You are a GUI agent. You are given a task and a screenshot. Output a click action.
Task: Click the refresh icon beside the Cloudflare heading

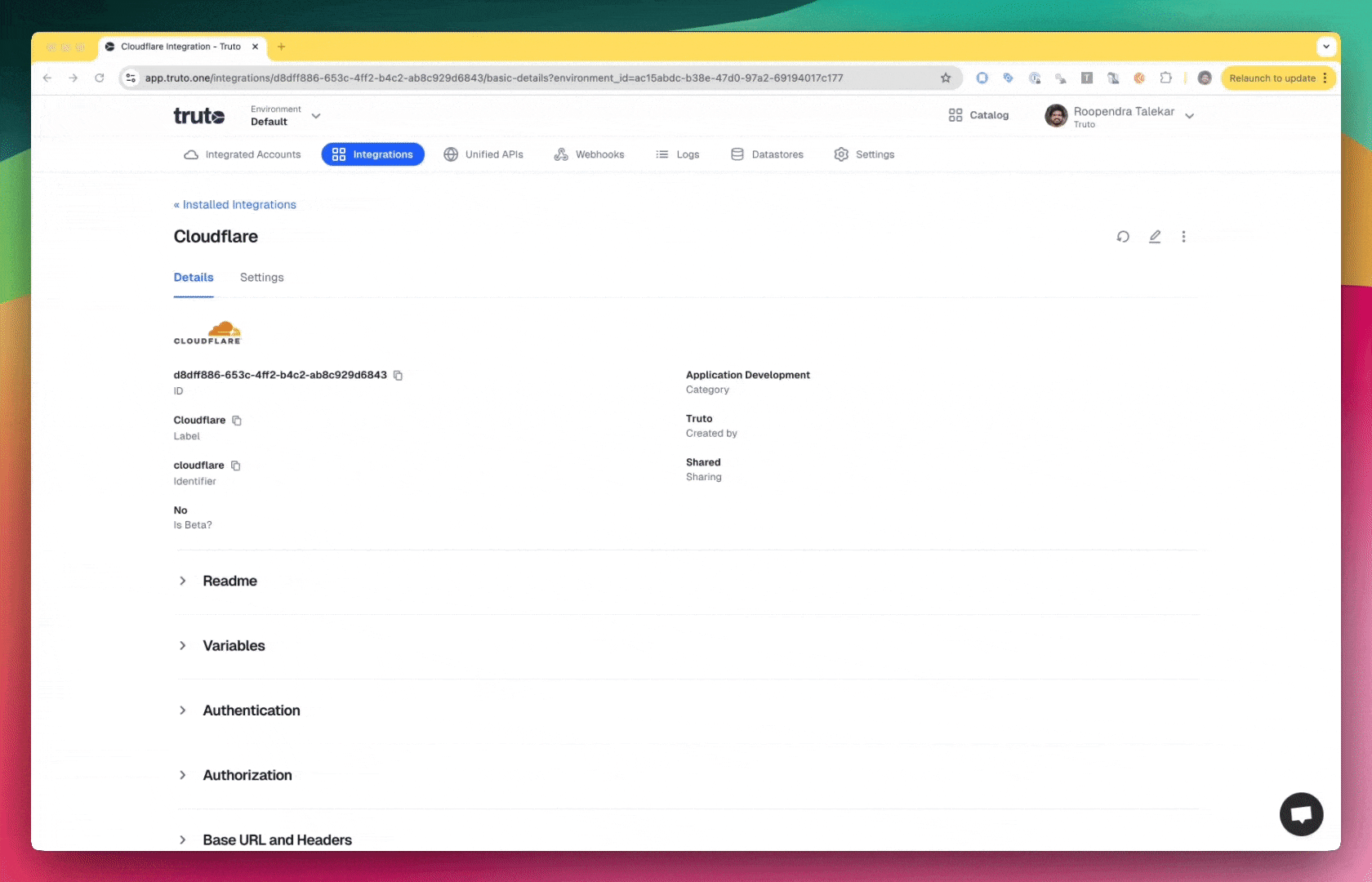(1122, 236)
